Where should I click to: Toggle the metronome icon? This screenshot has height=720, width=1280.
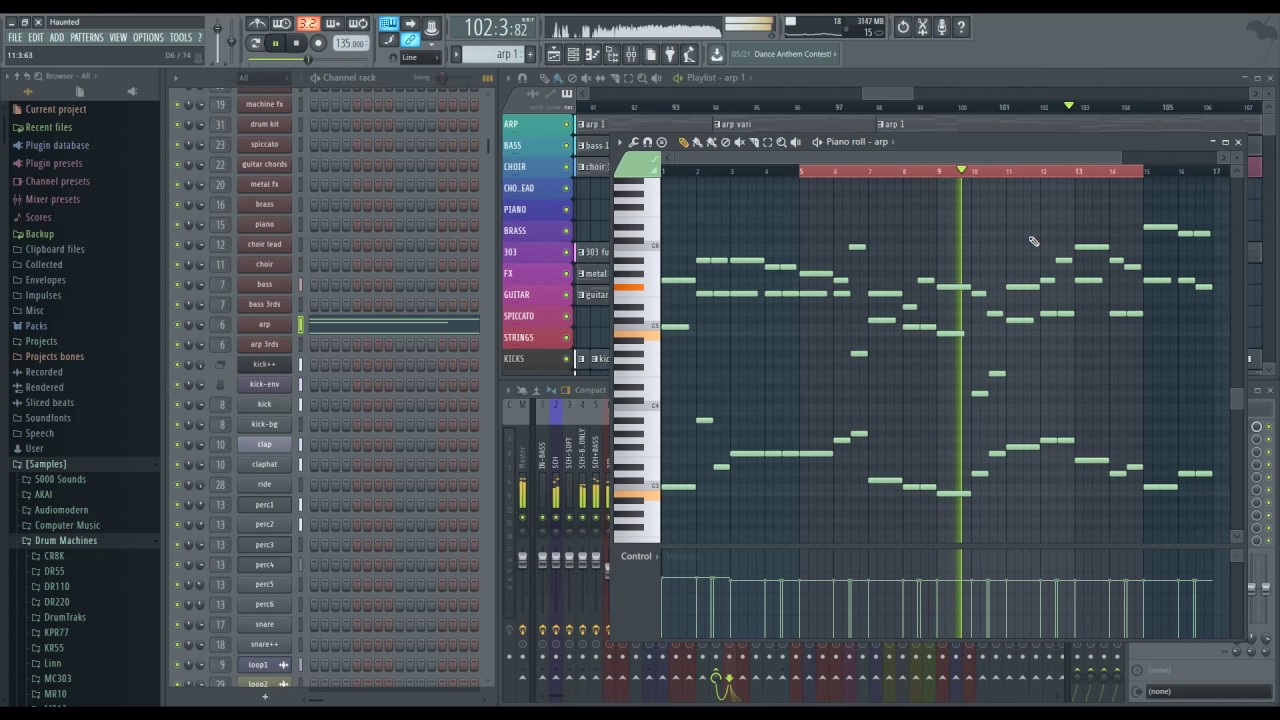coord(257,24)
